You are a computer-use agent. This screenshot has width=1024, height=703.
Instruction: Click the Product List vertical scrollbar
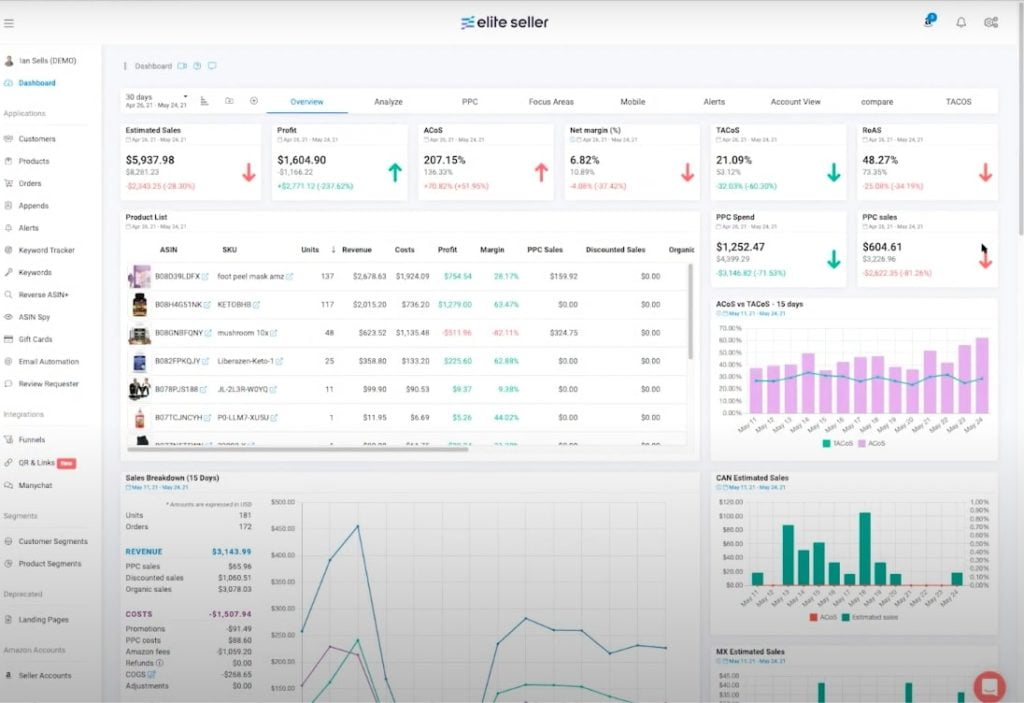point(690,311)
